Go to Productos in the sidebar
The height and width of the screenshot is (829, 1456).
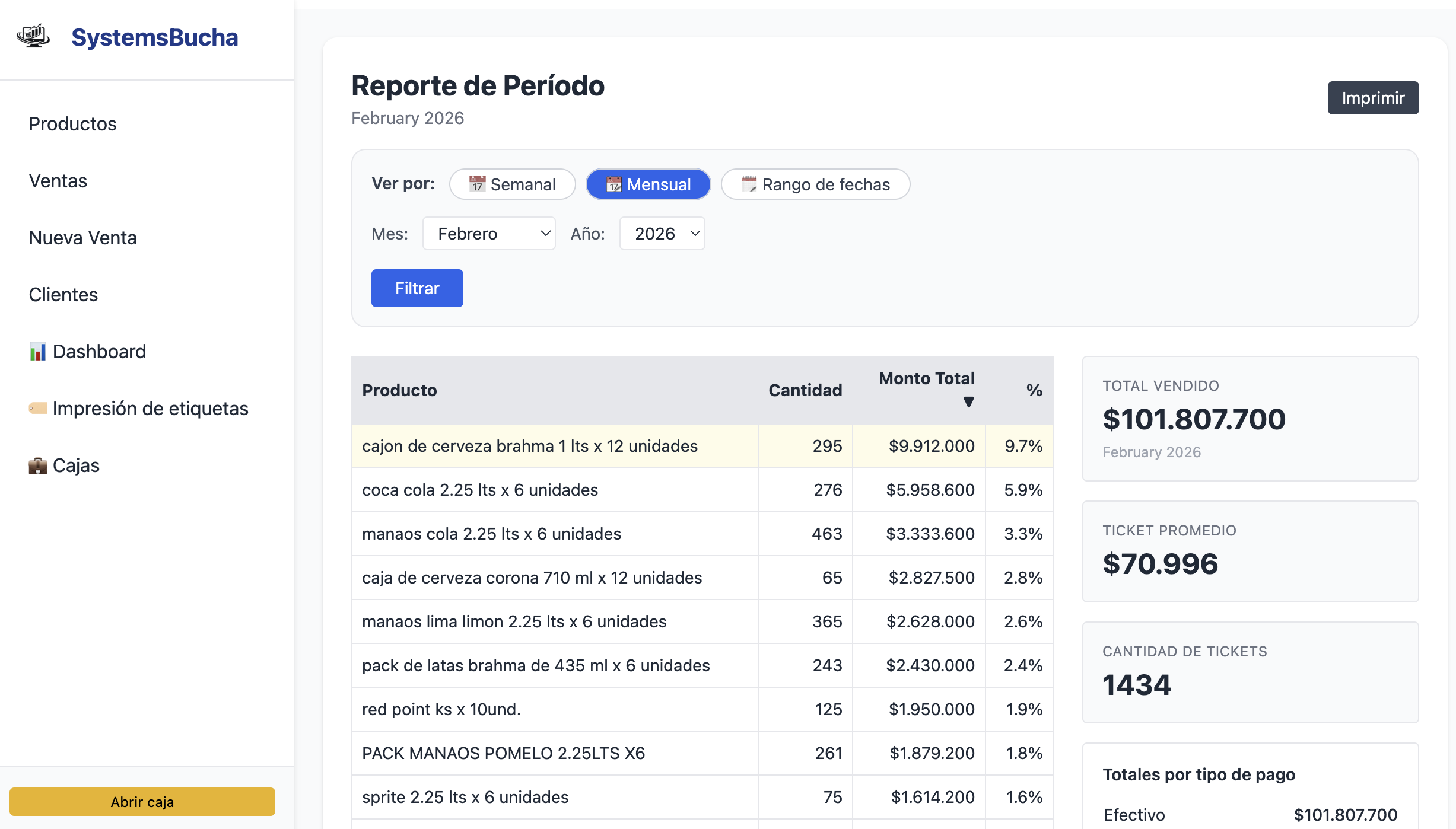click(72, 124)
